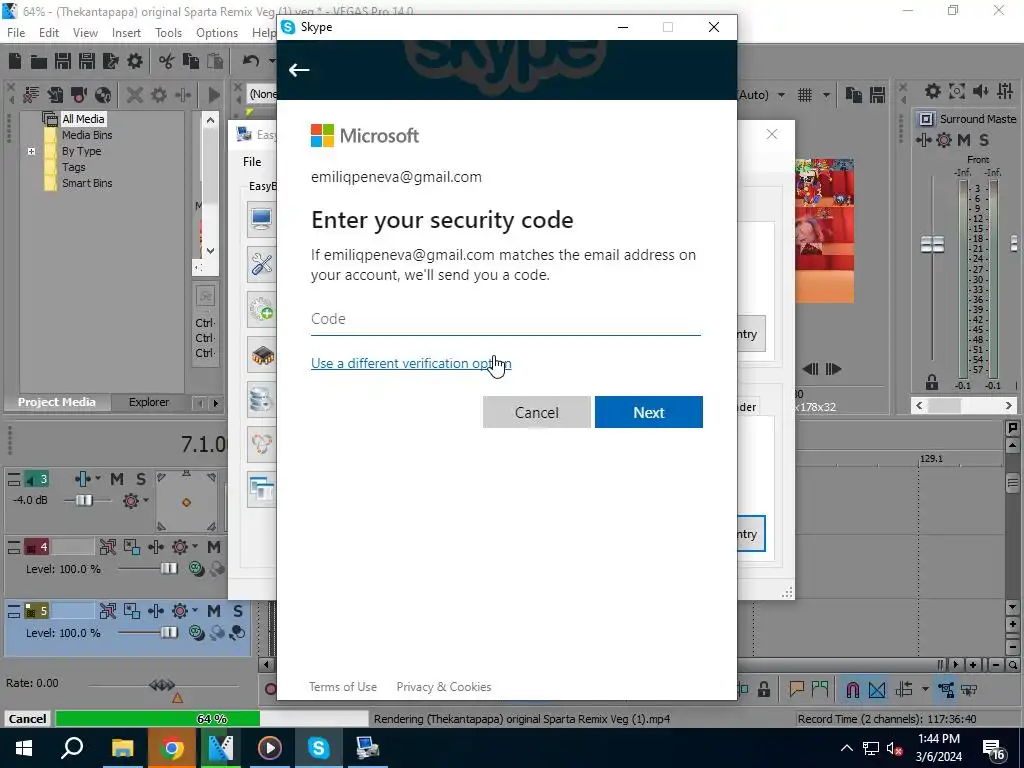Click Save snapshot to file icon in preview
The image size is (1024, 768).
click(878, 95)
